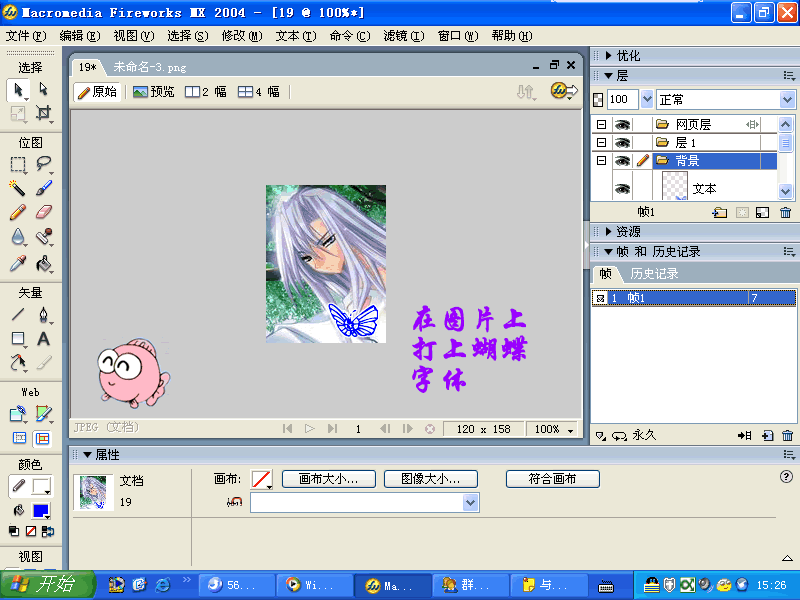
Task: Collapse the 帧 和 历史记录 panel
Action: pos(608,252)
